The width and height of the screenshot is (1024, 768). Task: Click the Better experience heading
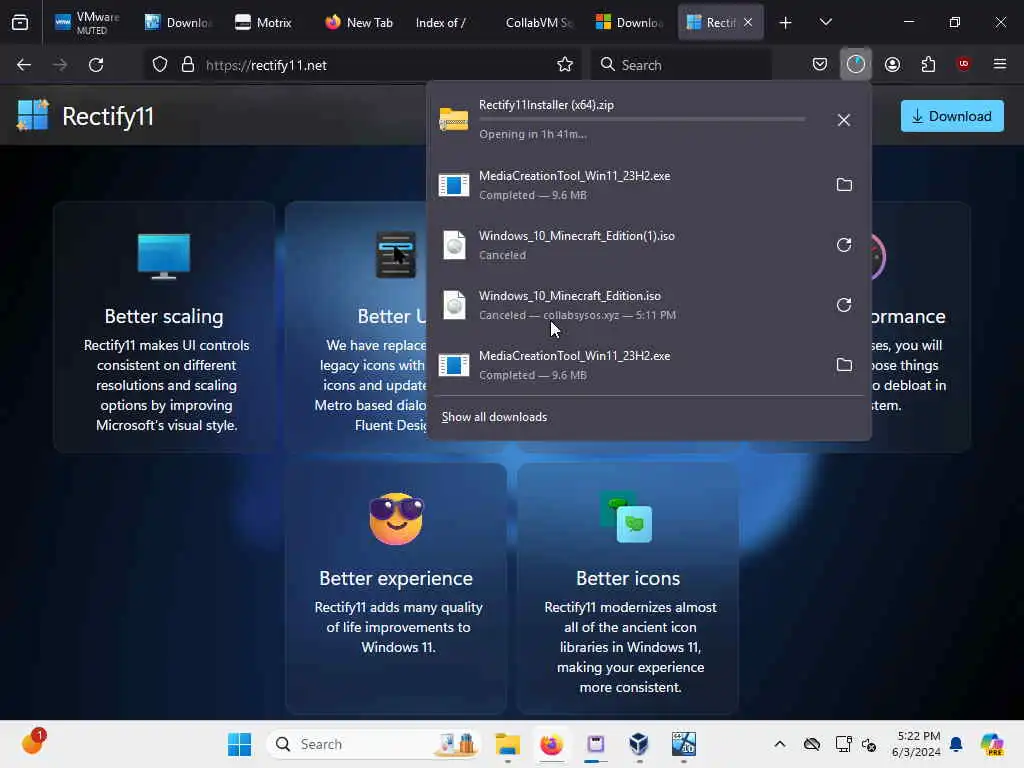[396, 578]
